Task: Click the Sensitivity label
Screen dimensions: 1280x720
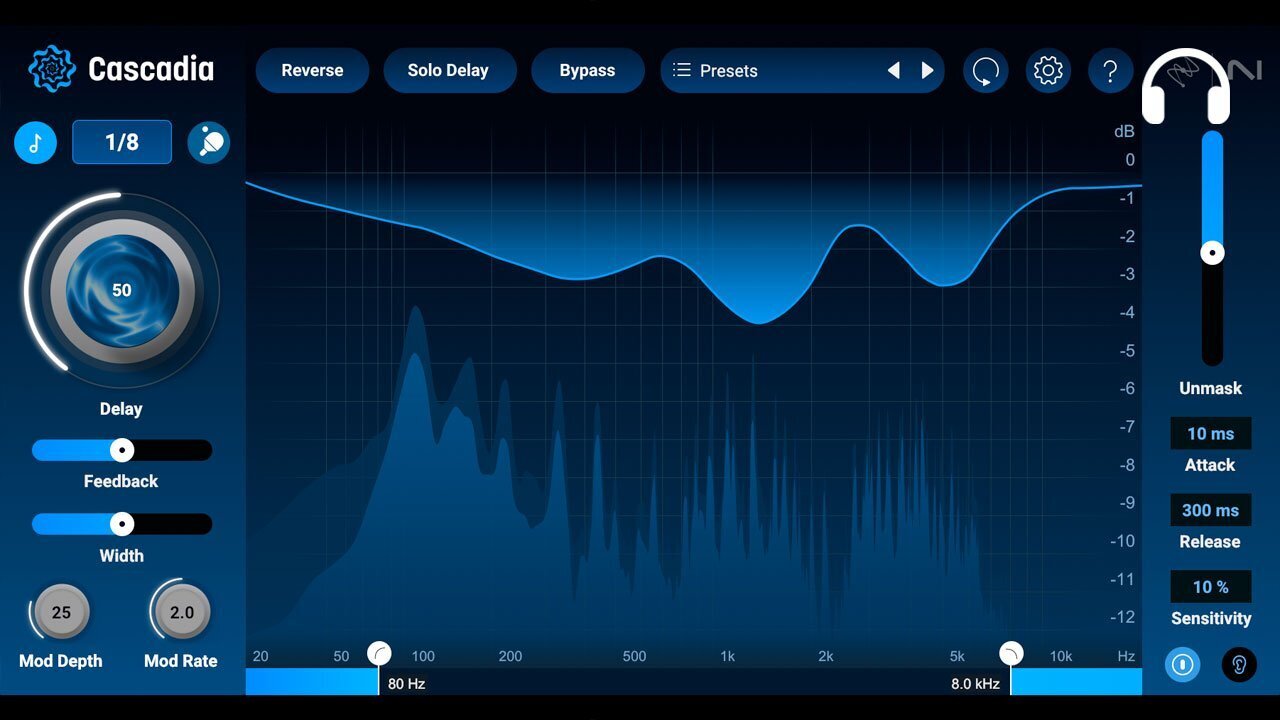Action: 1211,618
